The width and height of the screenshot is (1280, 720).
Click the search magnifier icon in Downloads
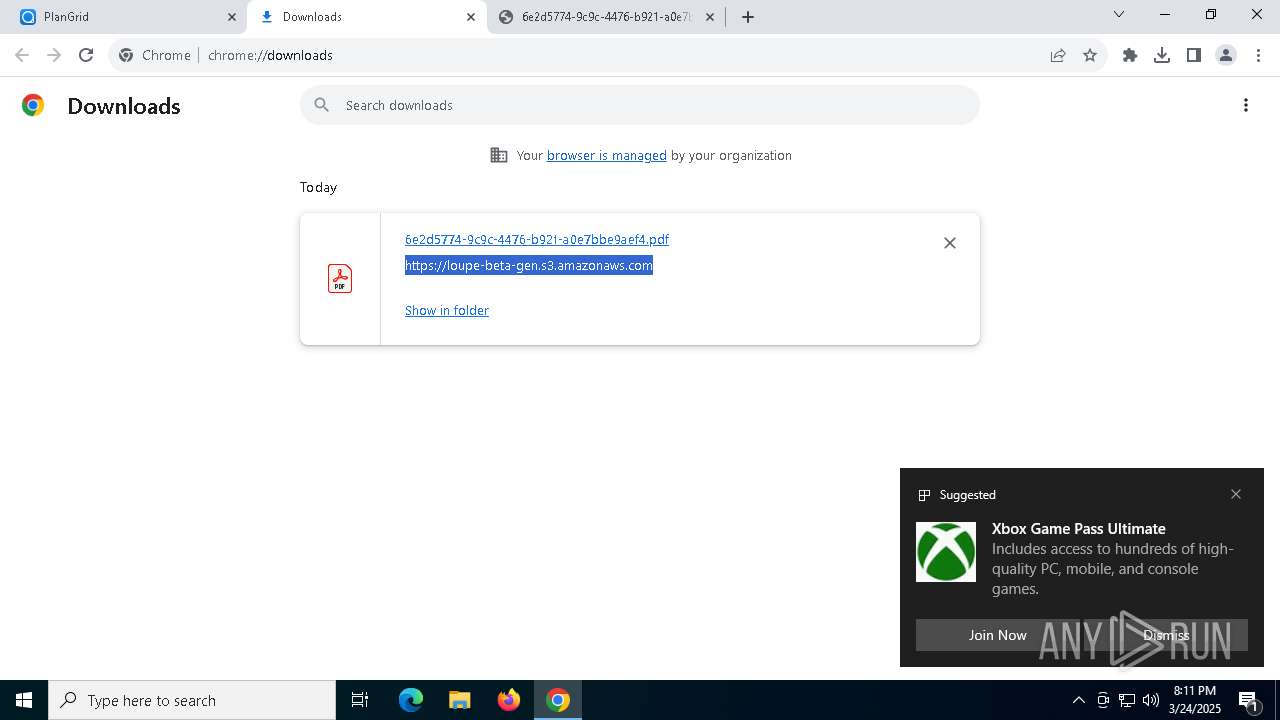(321, 105)
